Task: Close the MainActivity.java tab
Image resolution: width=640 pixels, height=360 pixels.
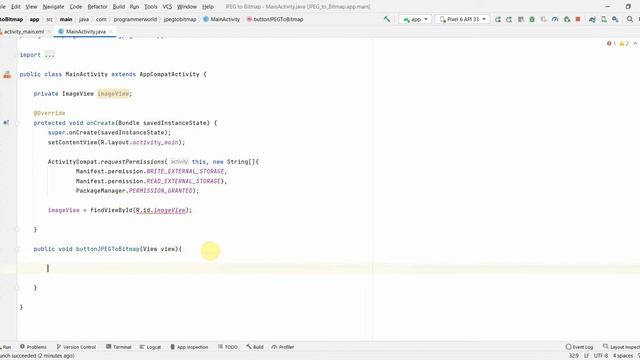Action: [x=111, y=31]
